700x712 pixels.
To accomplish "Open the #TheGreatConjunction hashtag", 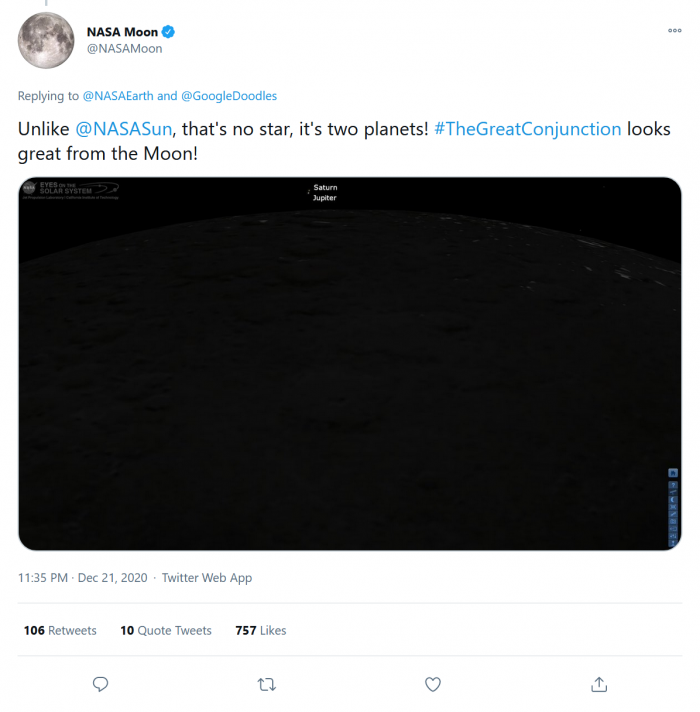I will click(528, 129).
